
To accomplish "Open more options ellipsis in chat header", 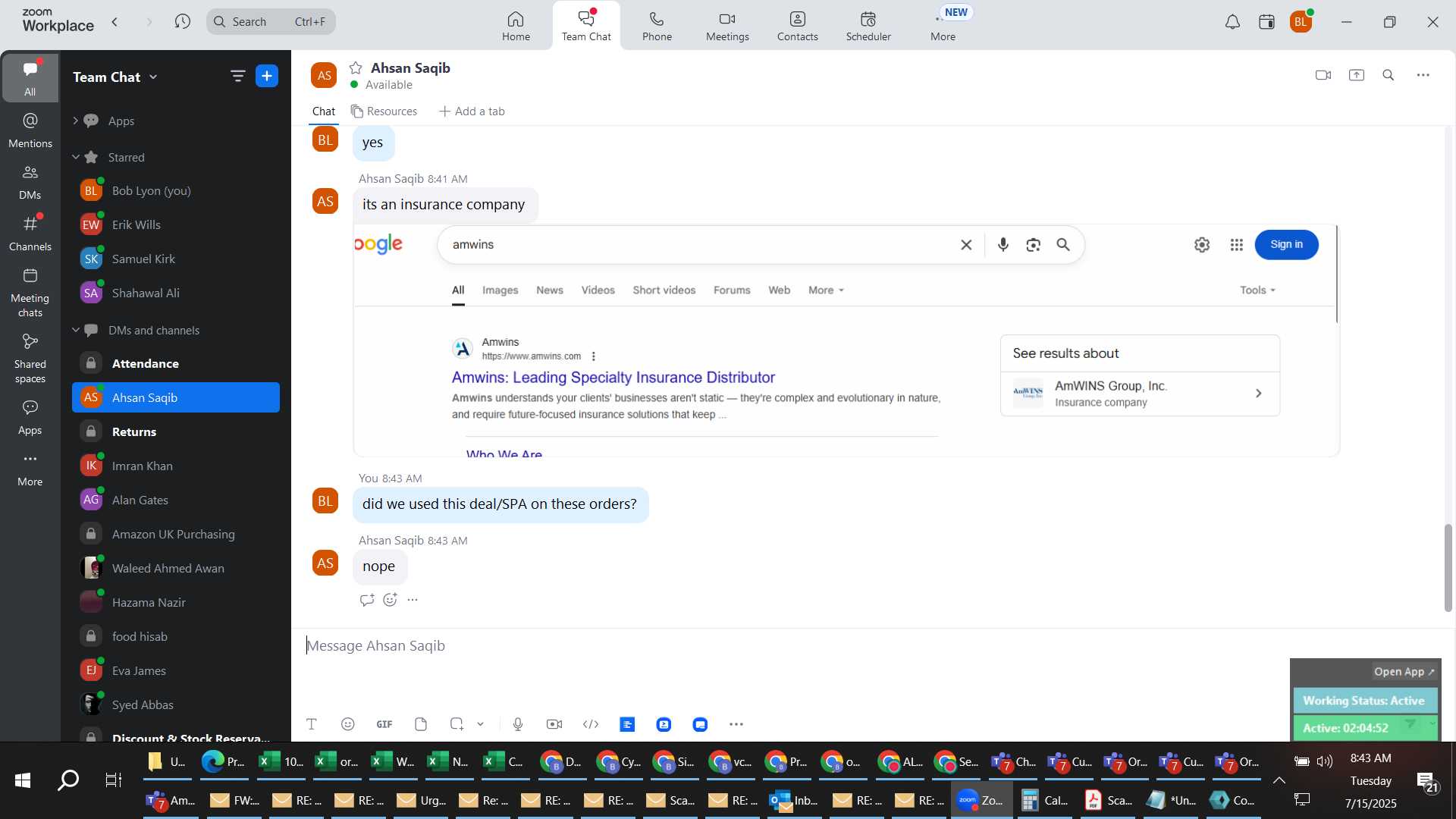I will tap(1423, 75).
